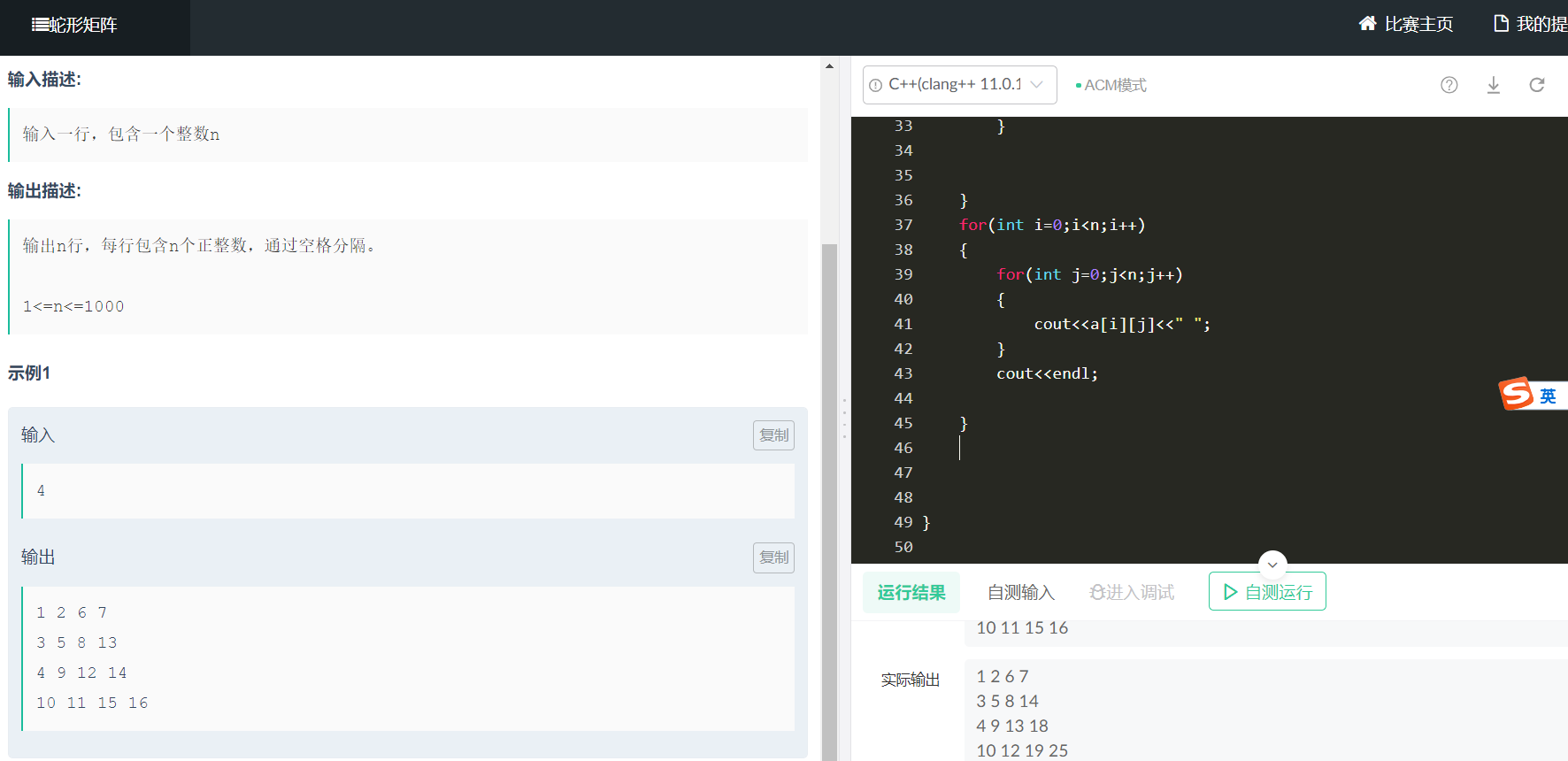Screen dimensions: 1568x761
Task: Click the closing brace on line 49
Action: 926,522
